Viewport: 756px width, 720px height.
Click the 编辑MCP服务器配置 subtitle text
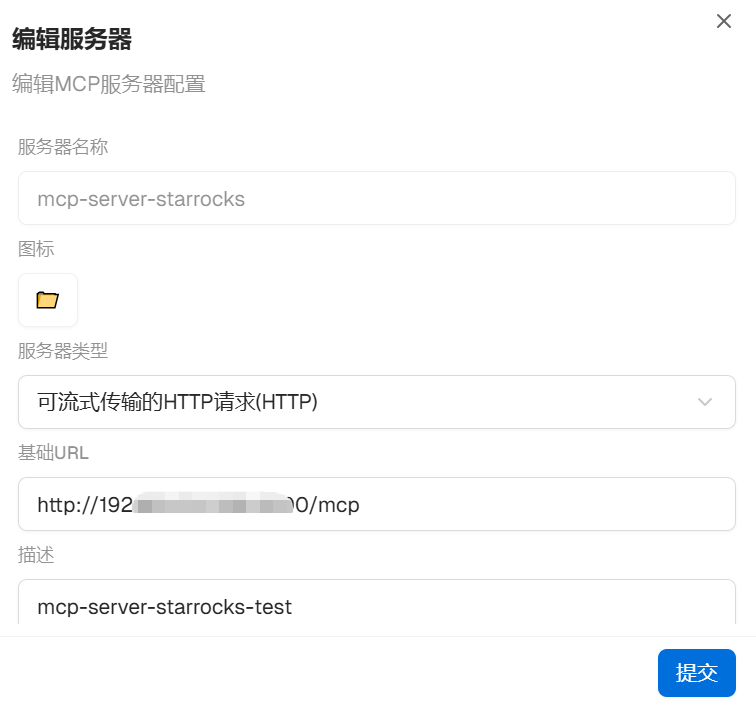pyautogui.click(x=109, y=84)
